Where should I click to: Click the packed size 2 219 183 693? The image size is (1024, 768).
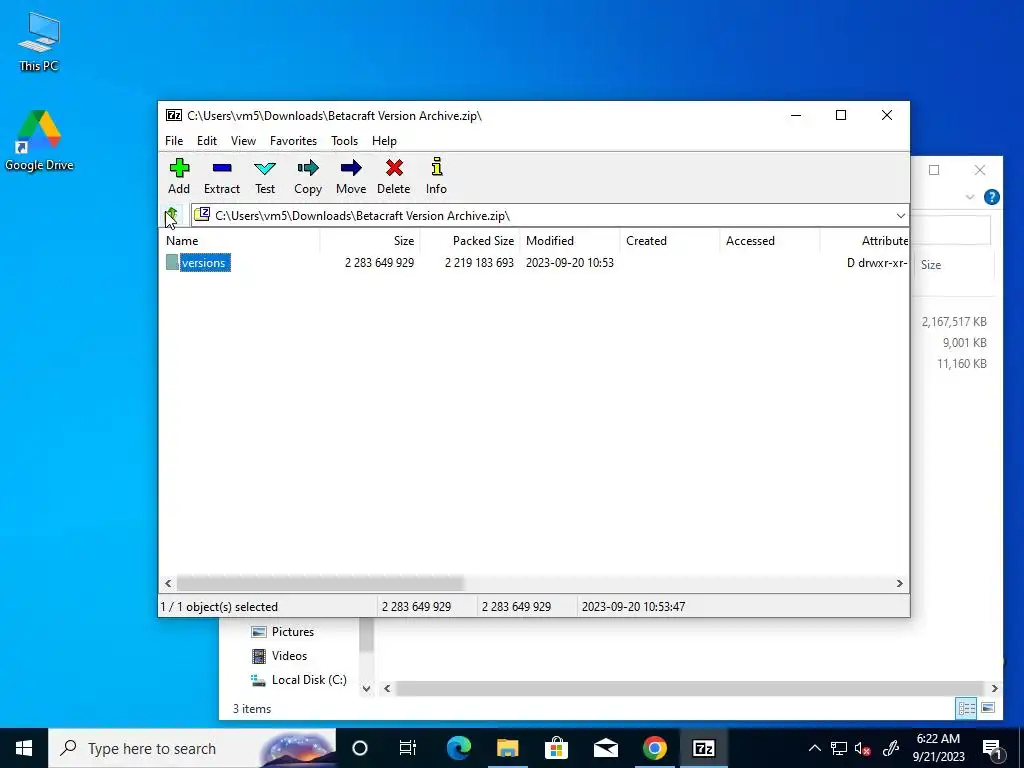(x=479, y=263)
